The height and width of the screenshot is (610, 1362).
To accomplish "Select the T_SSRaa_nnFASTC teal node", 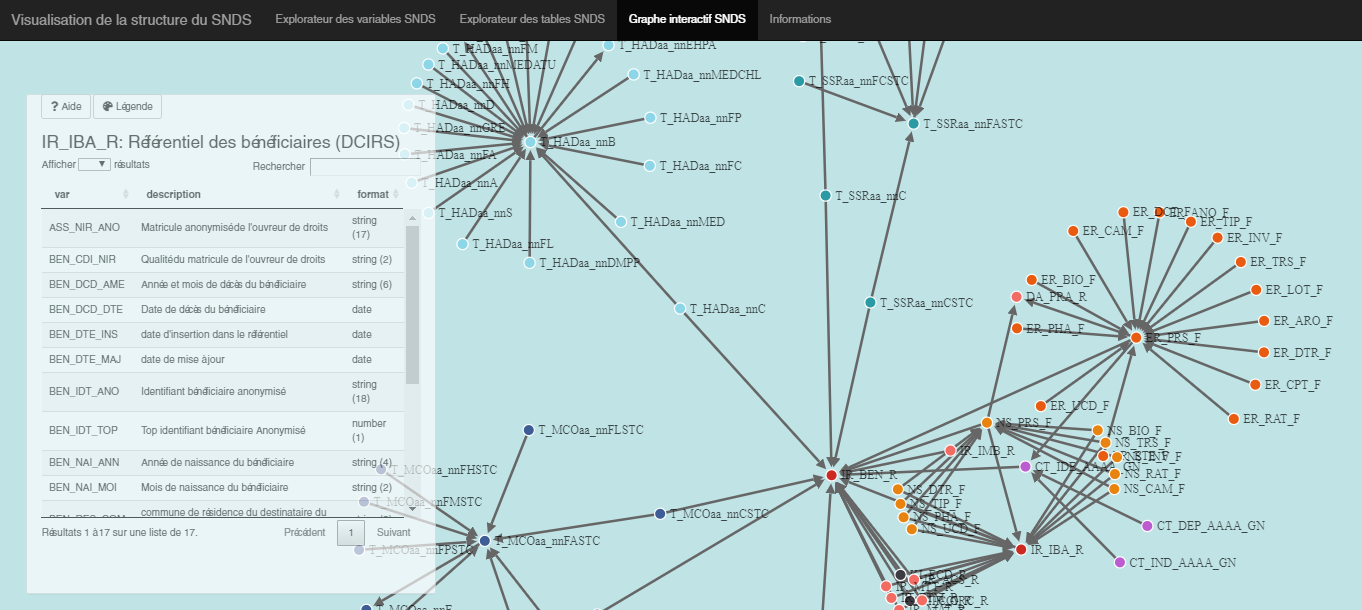I will [913, 123].
